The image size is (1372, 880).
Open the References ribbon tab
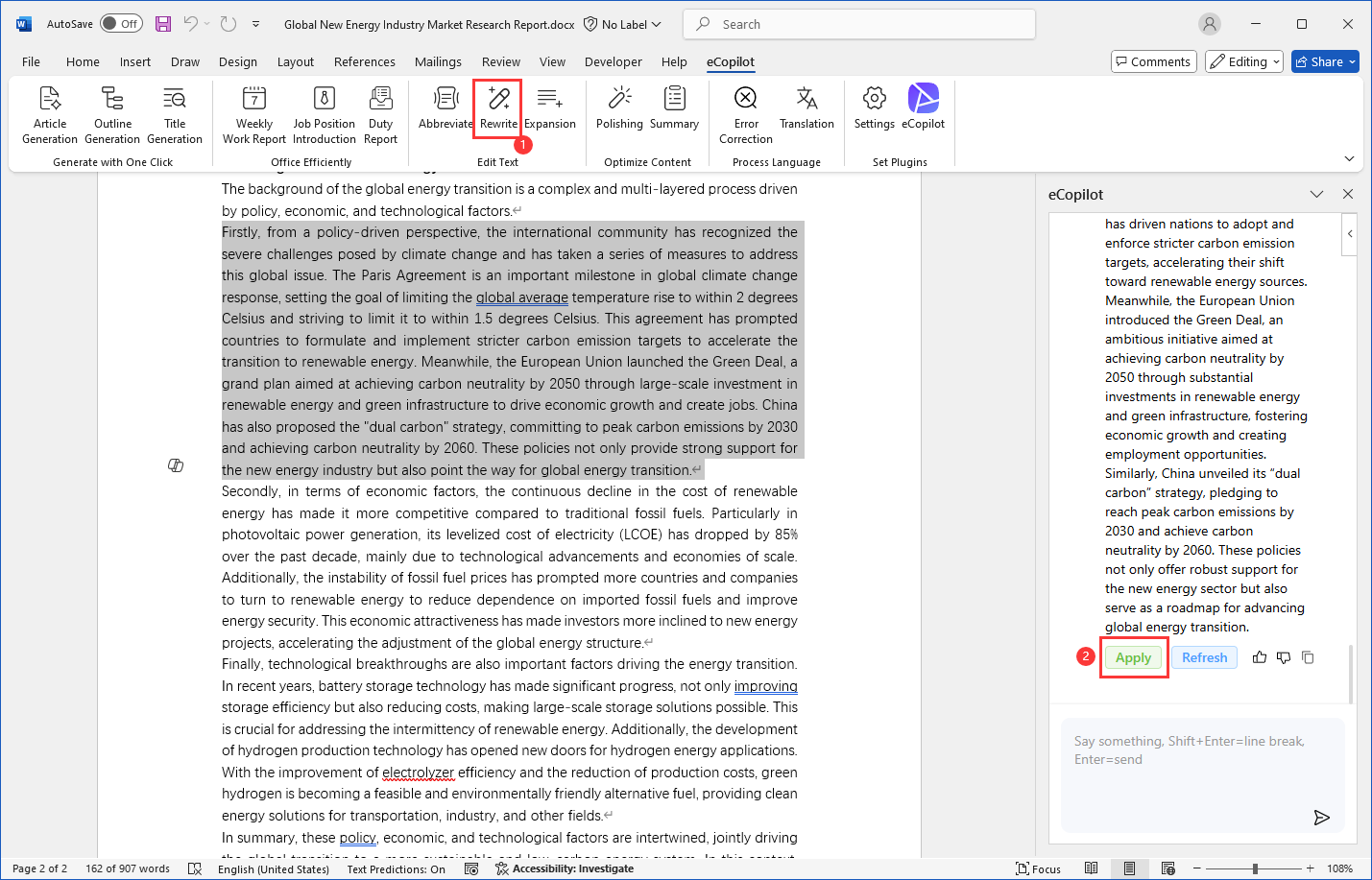[x=364, y=61]
